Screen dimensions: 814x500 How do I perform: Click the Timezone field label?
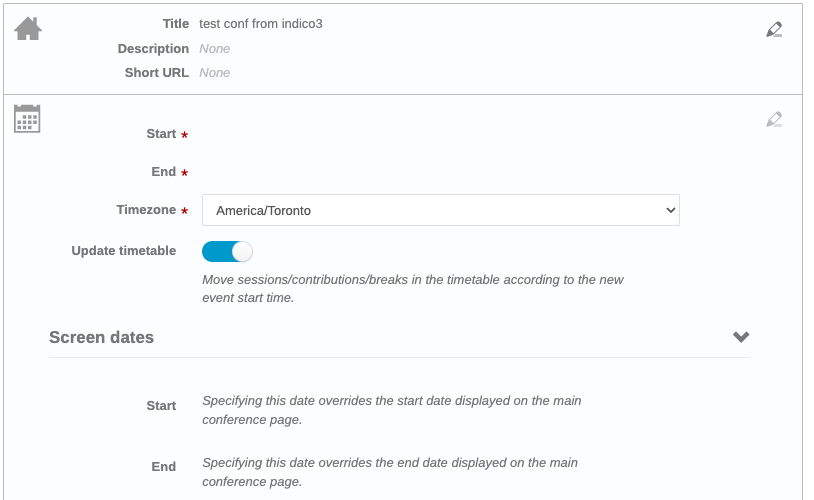pyautogui.click(x=146, y=210)
